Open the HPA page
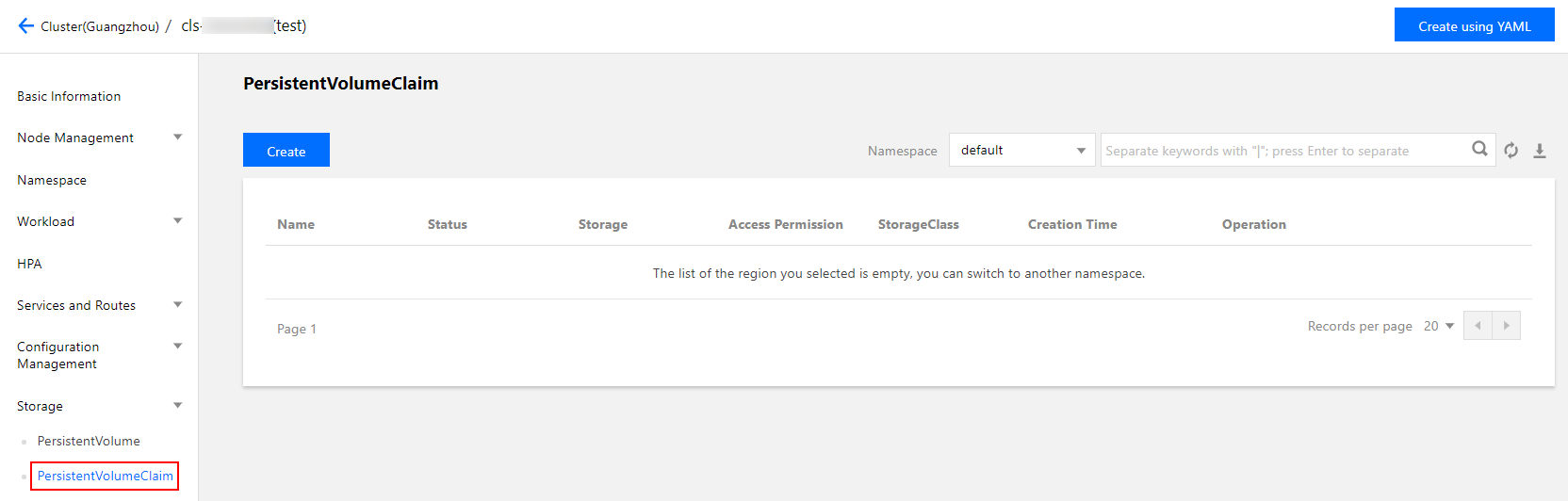1568x501 pixels. pyautogui.click(x=29, y=264)
